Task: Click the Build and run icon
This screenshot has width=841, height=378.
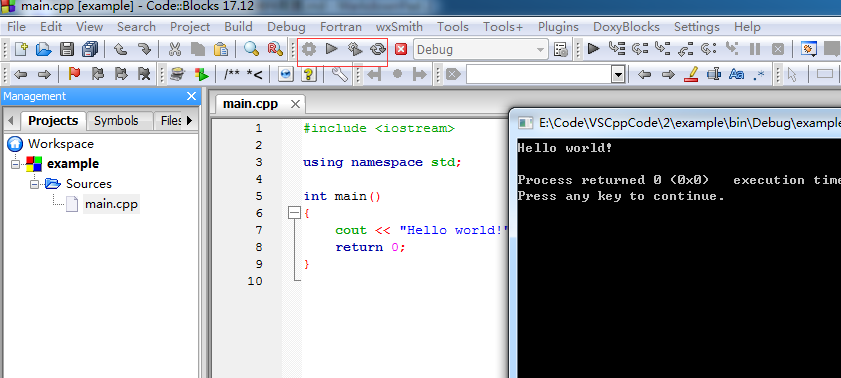Action: [355, 49]
